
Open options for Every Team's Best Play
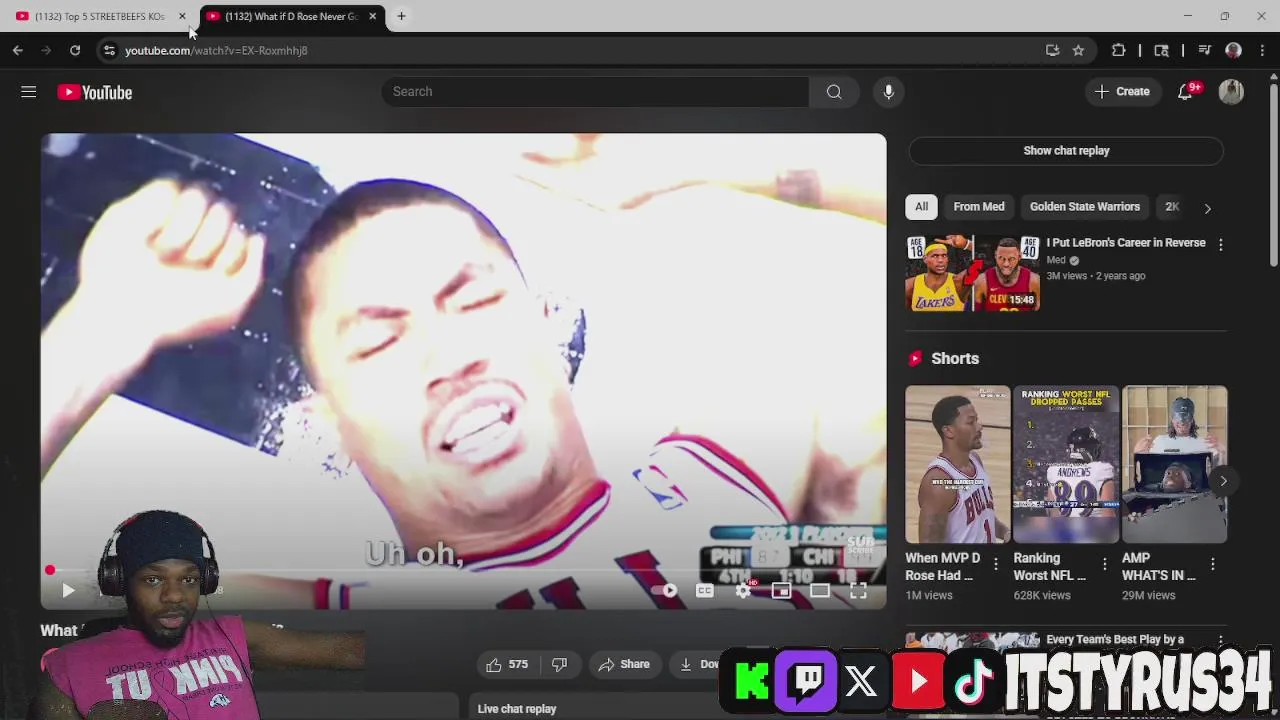click(1220, 640)
